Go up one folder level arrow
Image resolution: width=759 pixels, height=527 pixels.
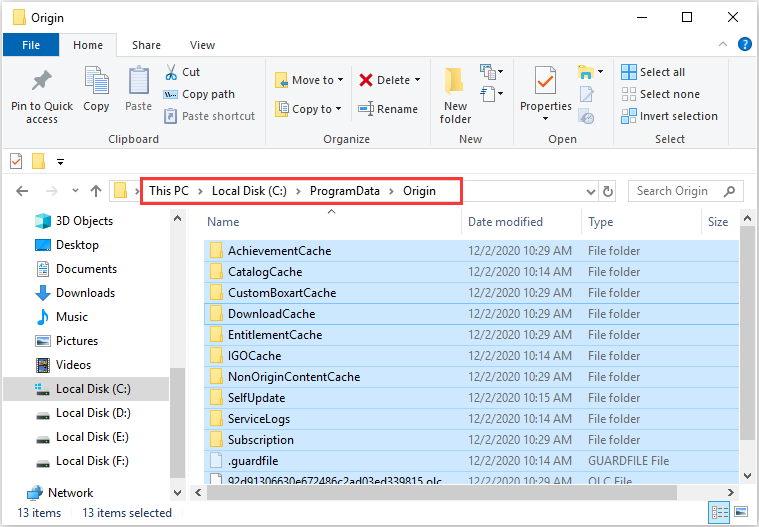(x=96, y=191)
